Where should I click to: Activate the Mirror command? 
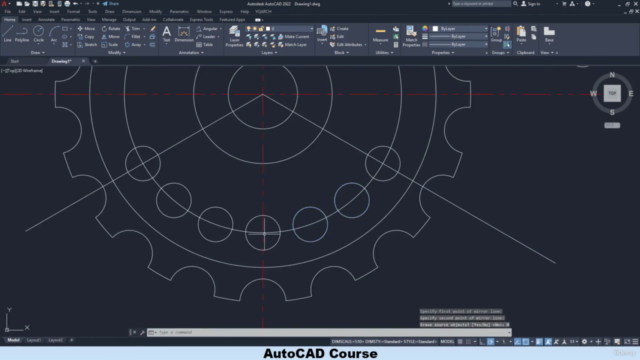point(111,37)
